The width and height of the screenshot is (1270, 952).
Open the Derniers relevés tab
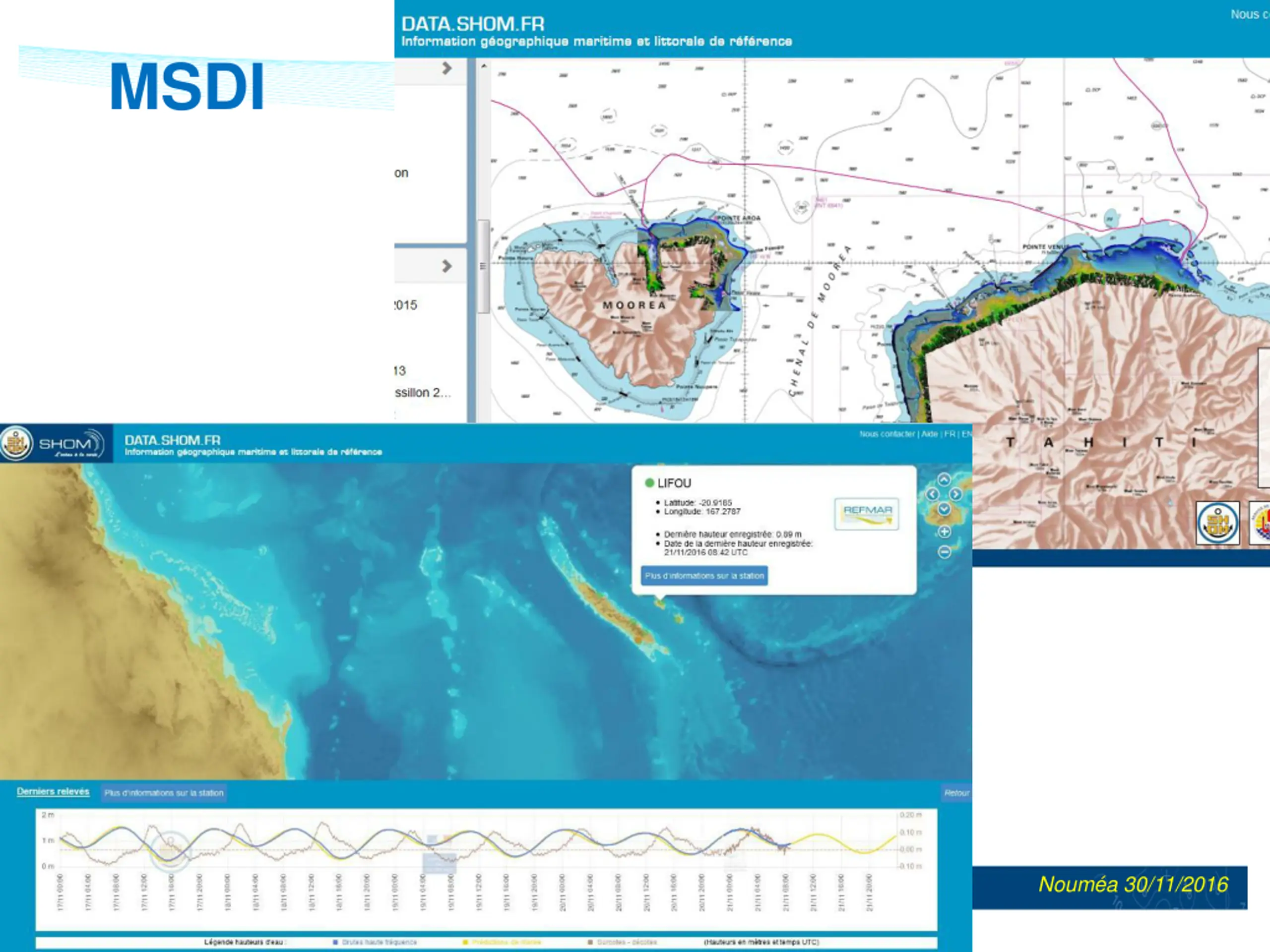coord(53,791)
